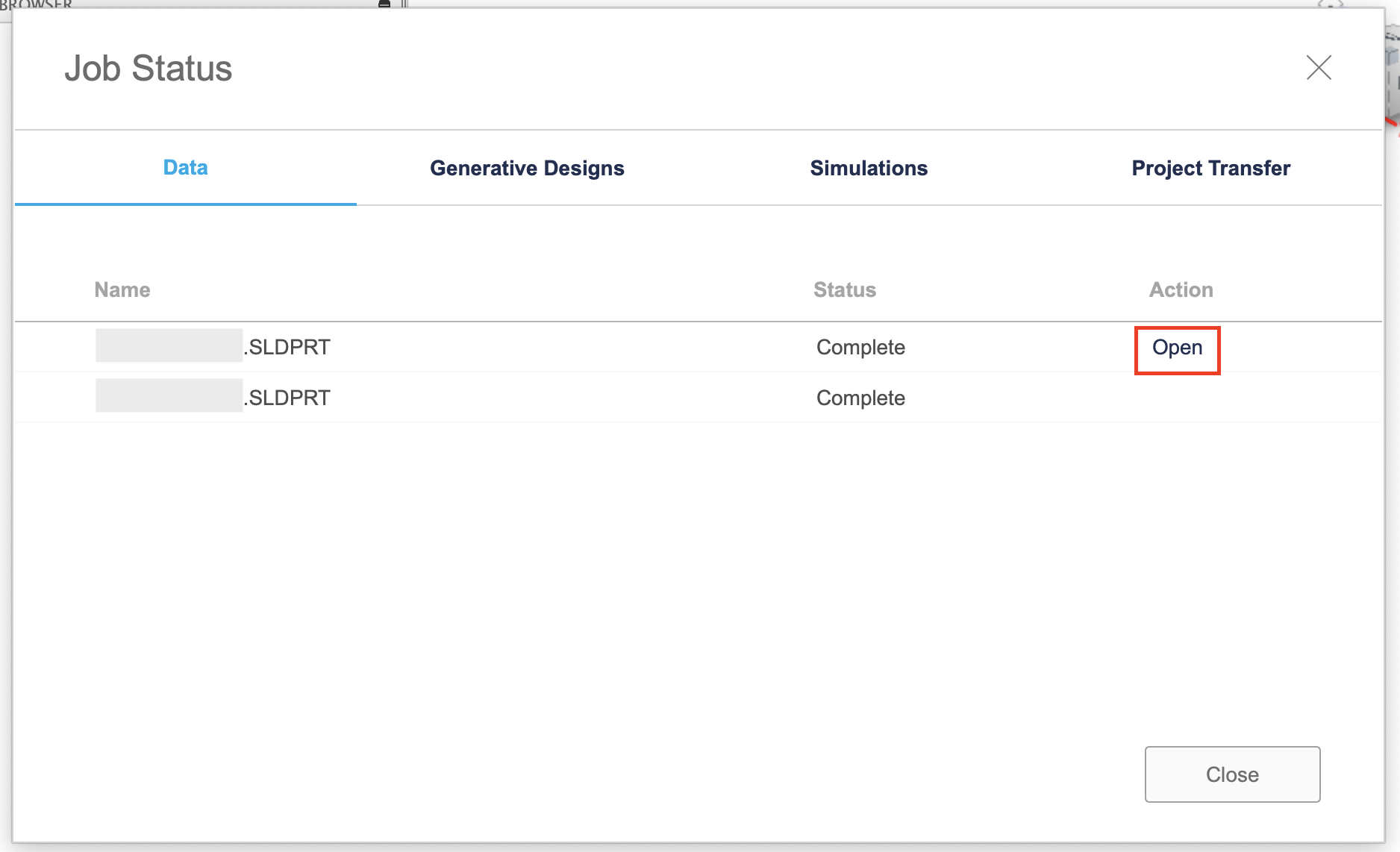Click the dark icon on the Browser header

(x=384, y=4)
